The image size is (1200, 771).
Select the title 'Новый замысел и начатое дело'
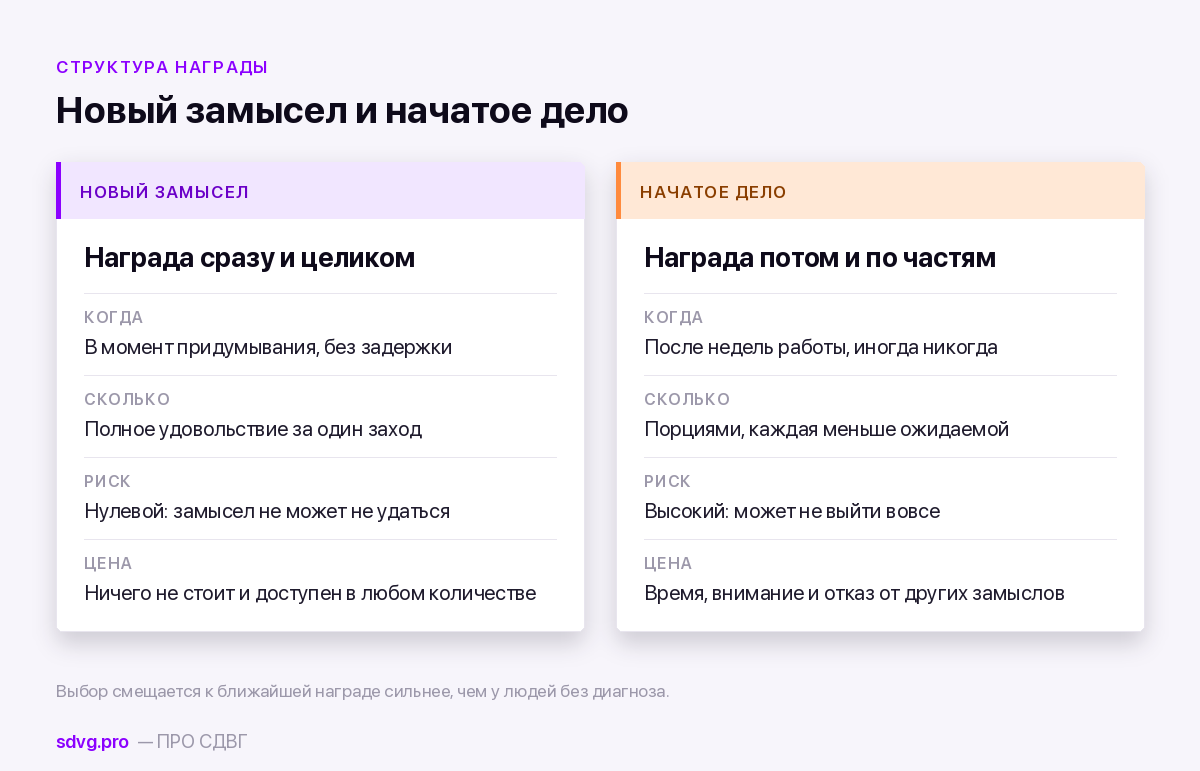(342, 111)
